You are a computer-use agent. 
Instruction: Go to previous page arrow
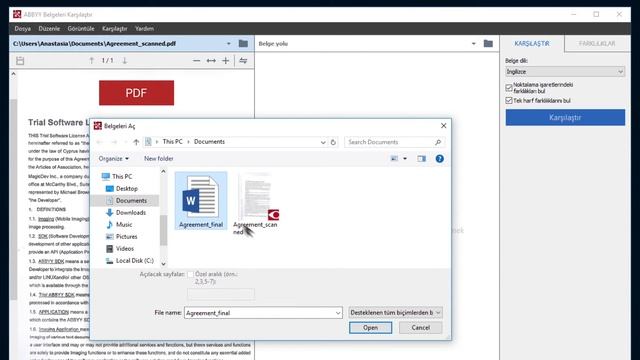91,60
